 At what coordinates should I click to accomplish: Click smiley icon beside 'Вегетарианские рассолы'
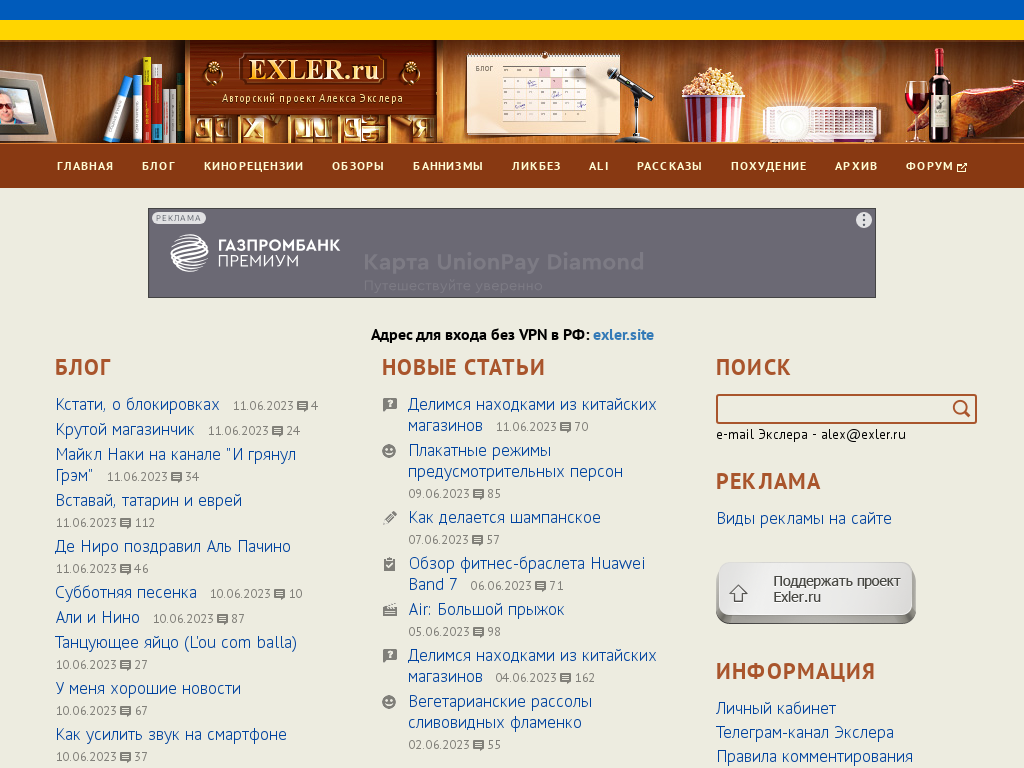[389, 702]
